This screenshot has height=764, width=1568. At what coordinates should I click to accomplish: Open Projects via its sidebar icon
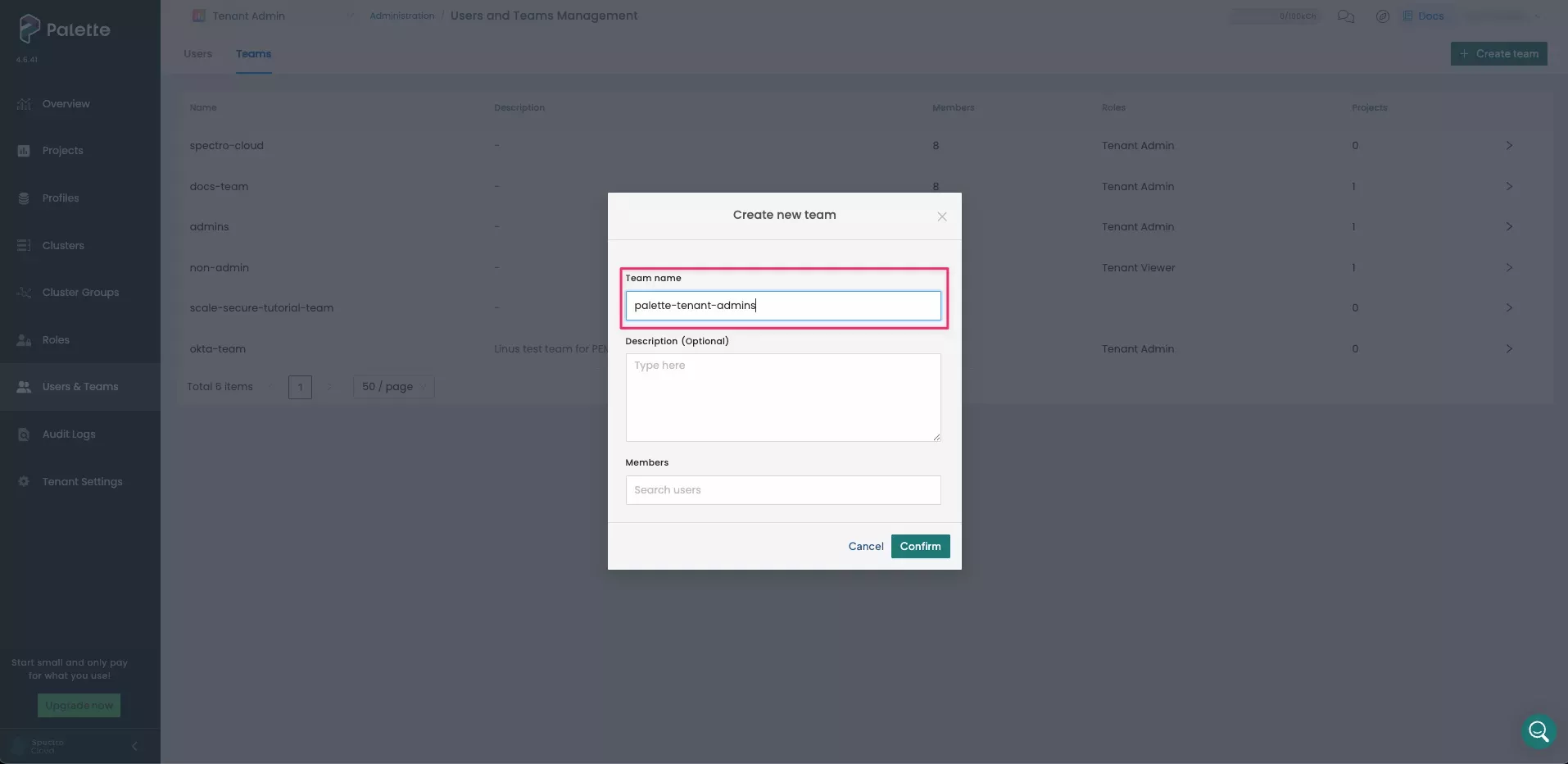click(24, 151)
